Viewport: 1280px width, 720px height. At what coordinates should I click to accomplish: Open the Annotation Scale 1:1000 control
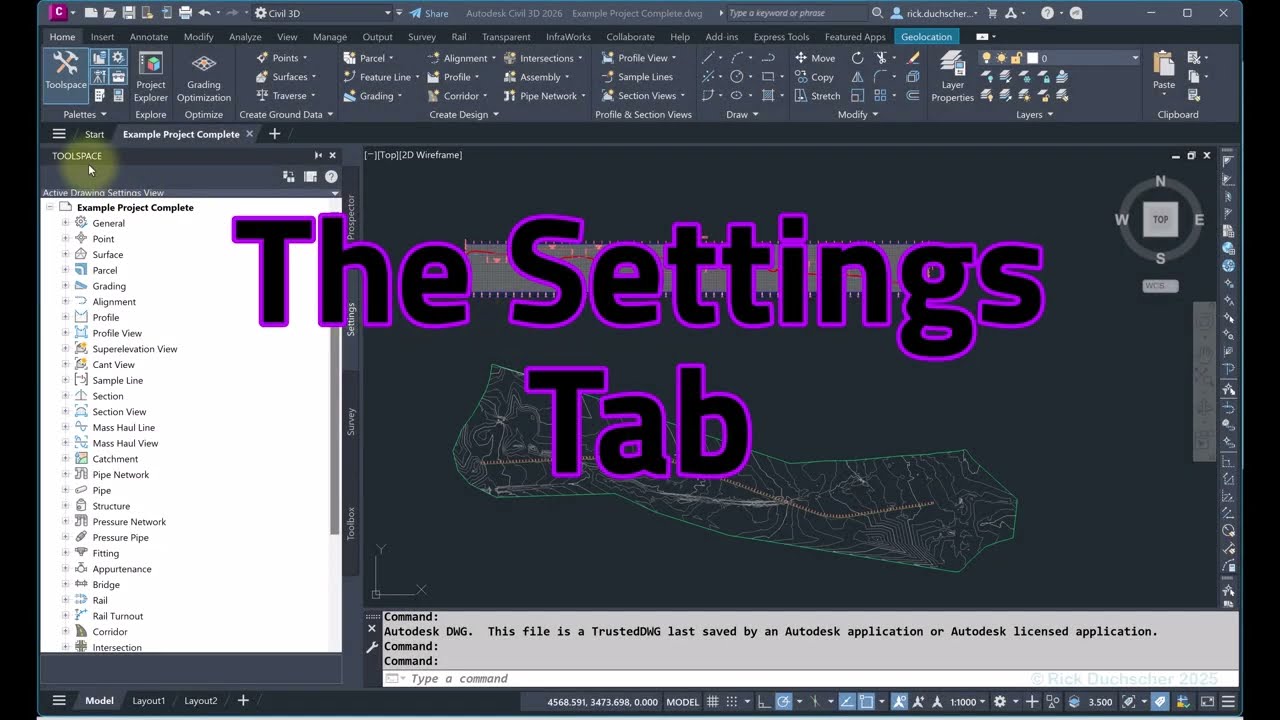(968, 701)
